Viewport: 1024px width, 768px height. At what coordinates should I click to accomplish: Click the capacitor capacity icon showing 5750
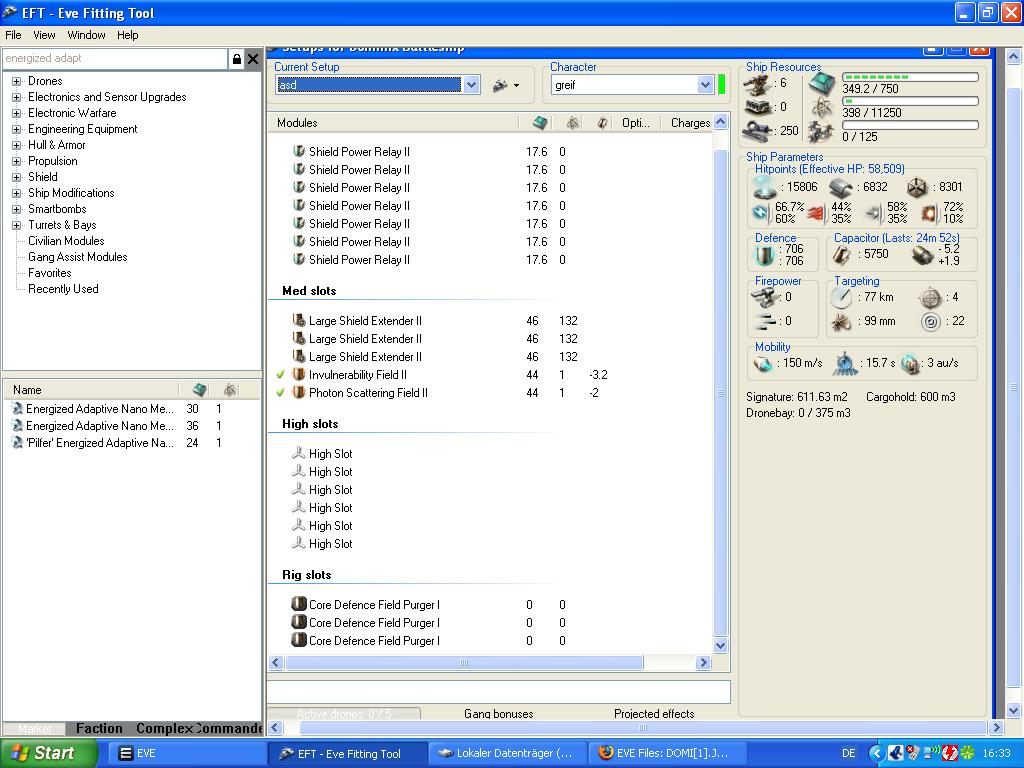pos(841,255)
